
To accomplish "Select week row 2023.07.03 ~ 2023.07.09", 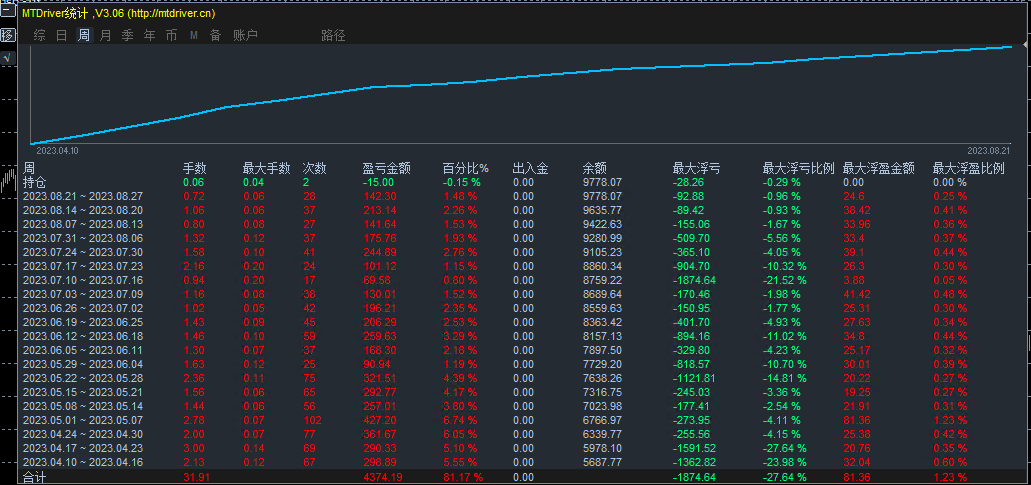I will [523, 294].
